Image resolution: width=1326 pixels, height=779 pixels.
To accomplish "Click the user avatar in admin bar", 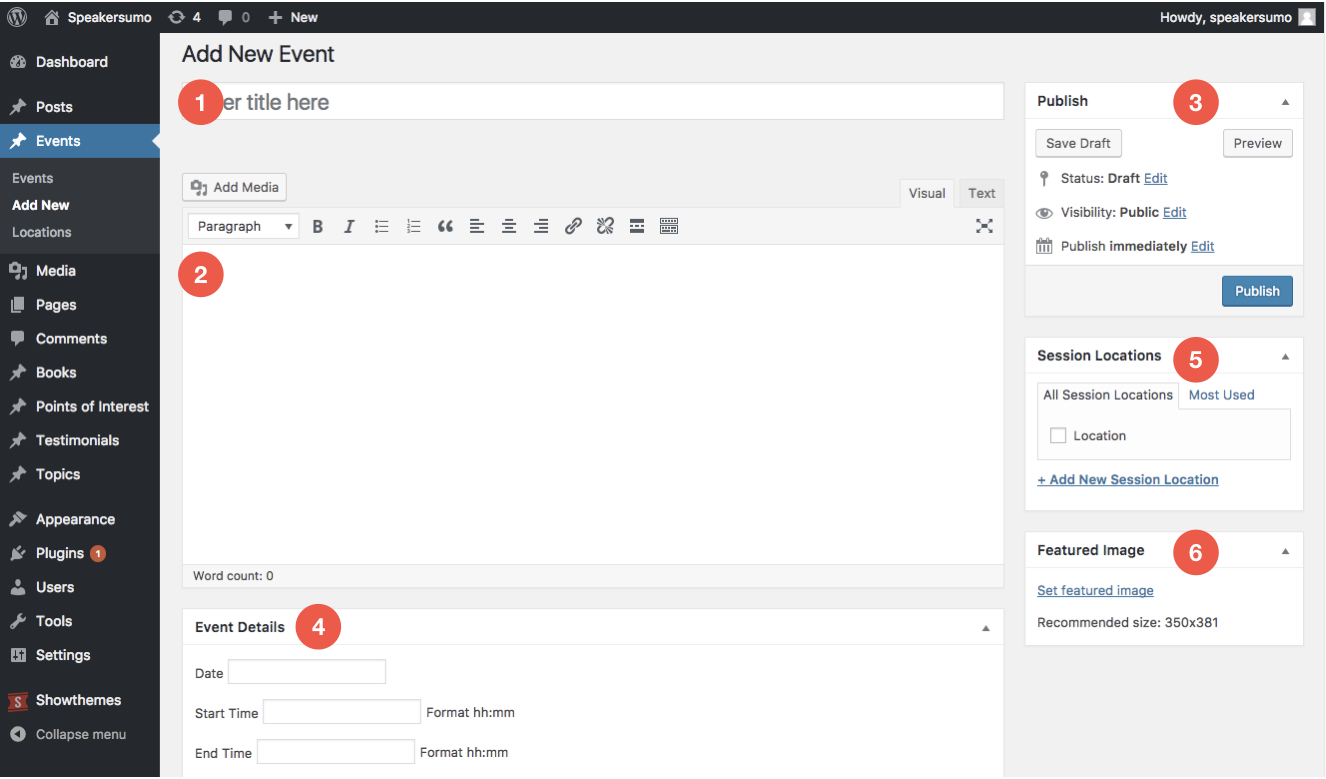I will [1307, 17].
